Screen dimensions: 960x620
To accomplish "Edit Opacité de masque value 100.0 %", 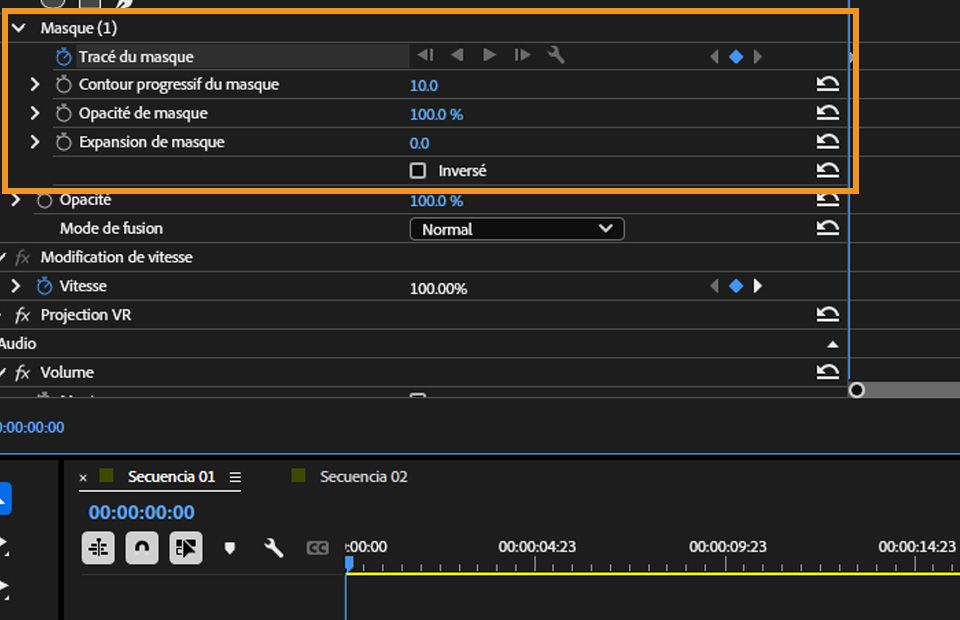I will coord(437,114).
